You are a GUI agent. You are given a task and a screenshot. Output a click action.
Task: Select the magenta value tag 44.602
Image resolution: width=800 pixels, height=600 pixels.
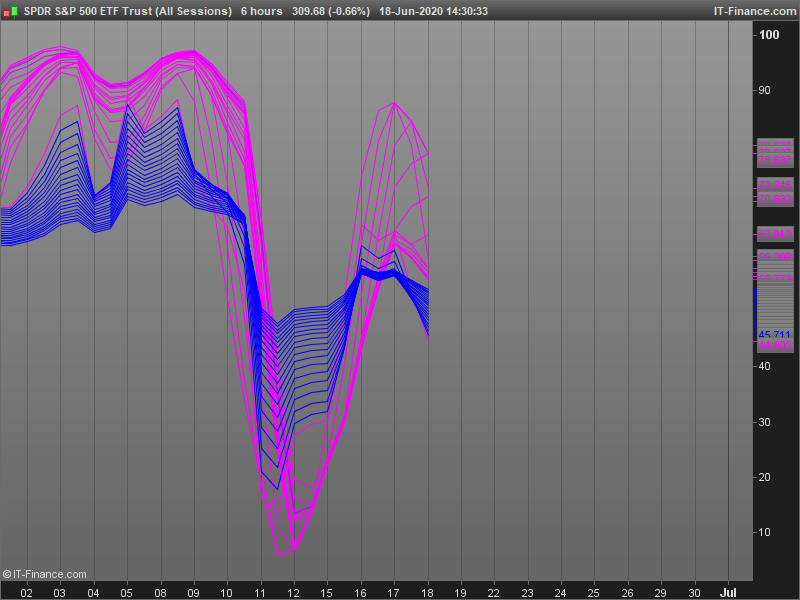point(775,345)
